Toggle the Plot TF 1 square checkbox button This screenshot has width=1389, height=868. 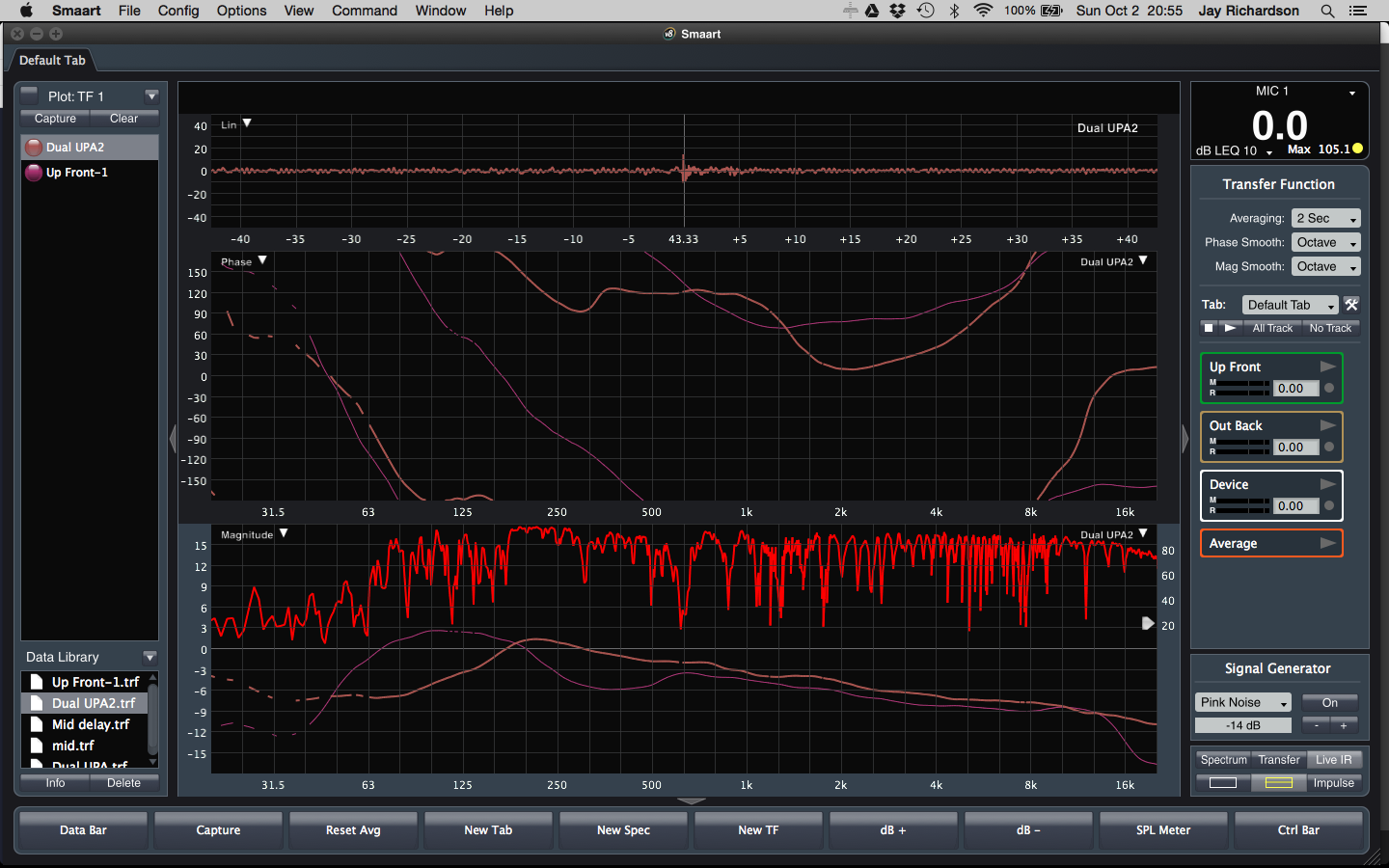29,95
